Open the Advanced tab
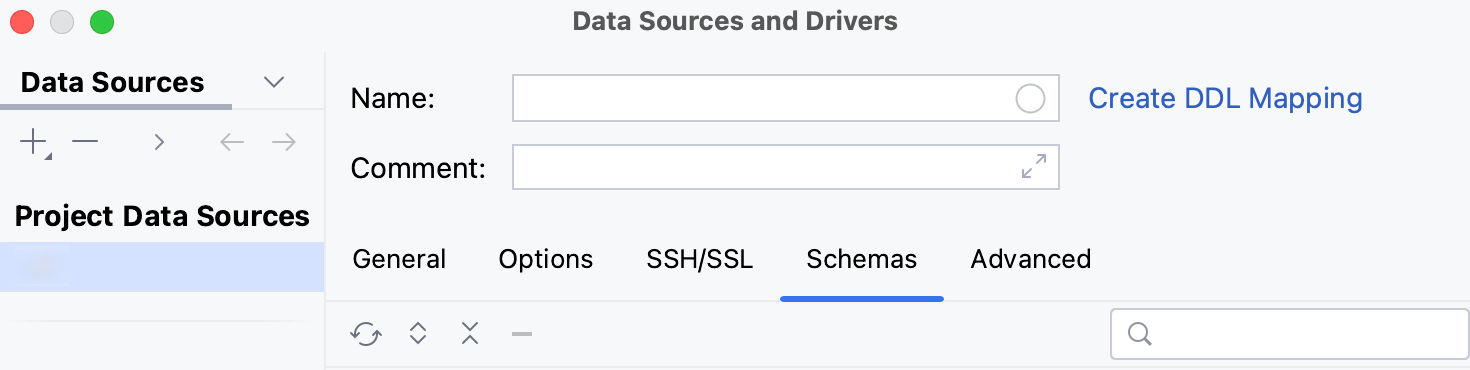The width and height of the screenshot is (1470, 370). 1031,260
